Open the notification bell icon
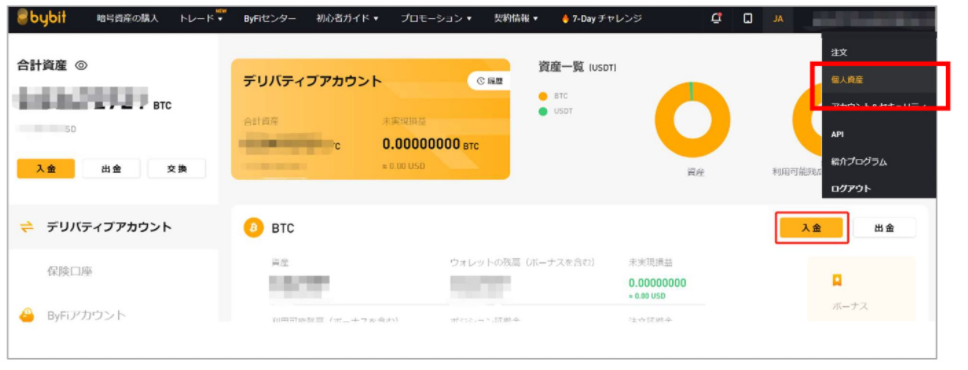The image size is (968, 370). [716, 19]
